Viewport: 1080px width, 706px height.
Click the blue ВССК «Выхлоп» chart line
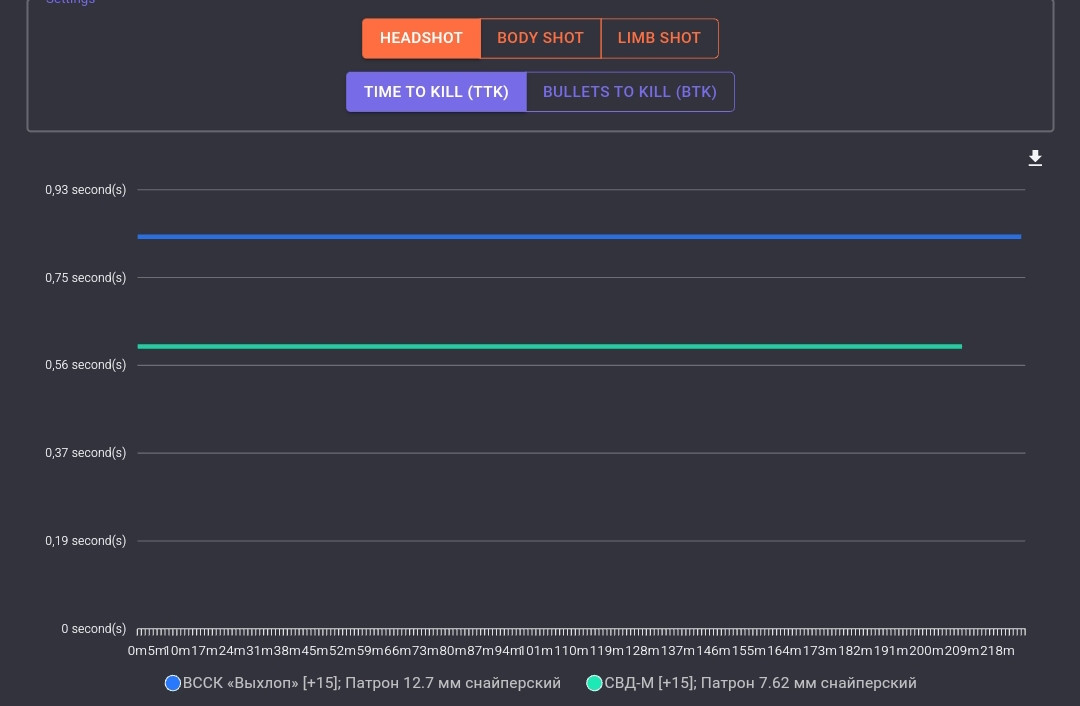pos(579,237)
